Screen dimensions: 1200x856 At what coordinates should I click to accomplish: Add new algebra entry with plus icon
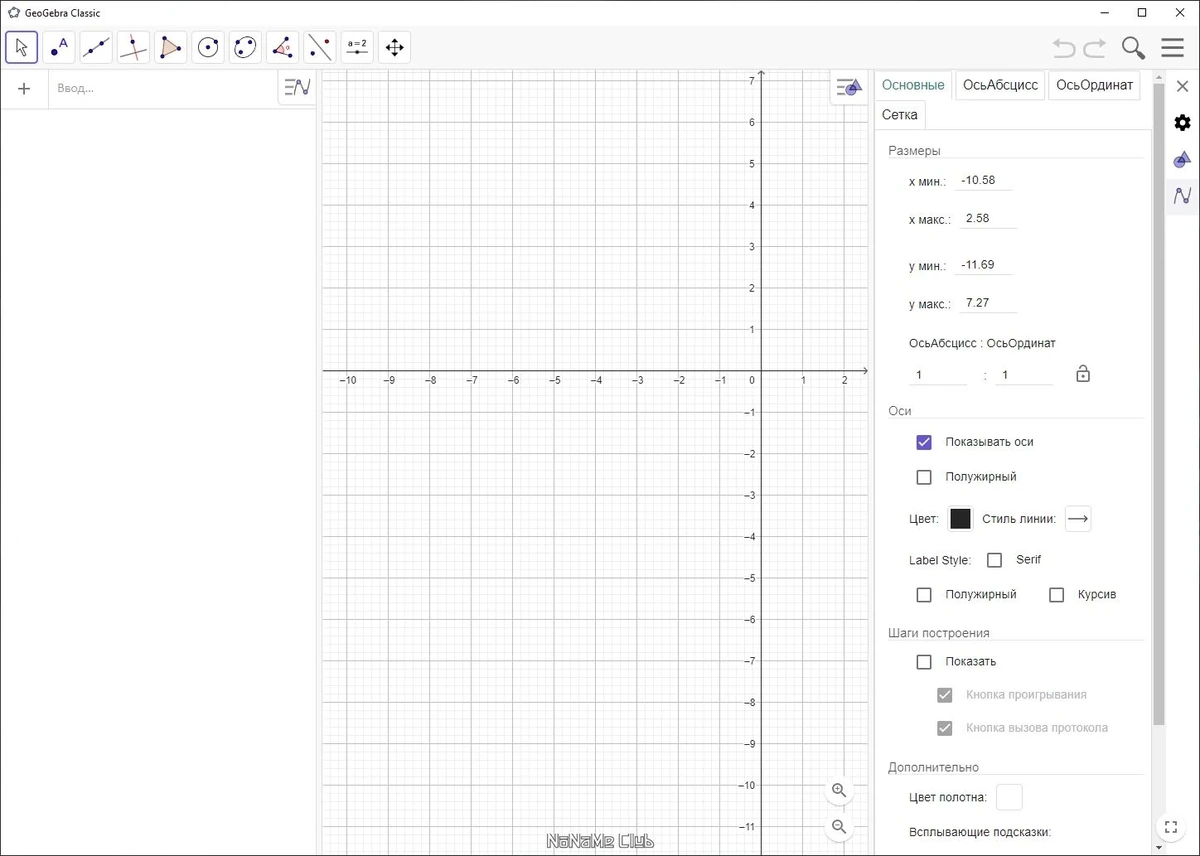pos(24,88)
